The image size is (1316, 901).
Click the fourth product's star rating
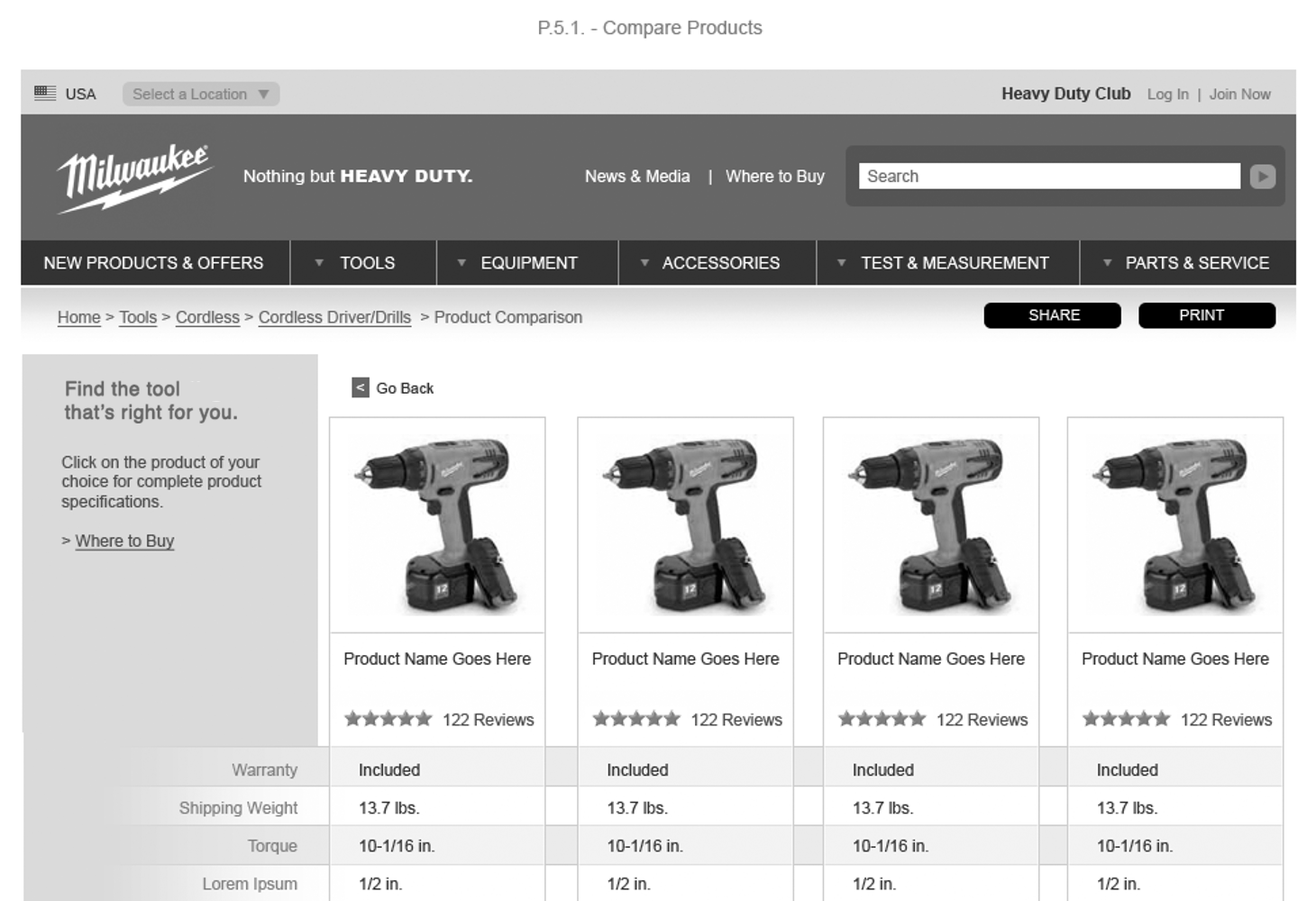[1126, 719]
